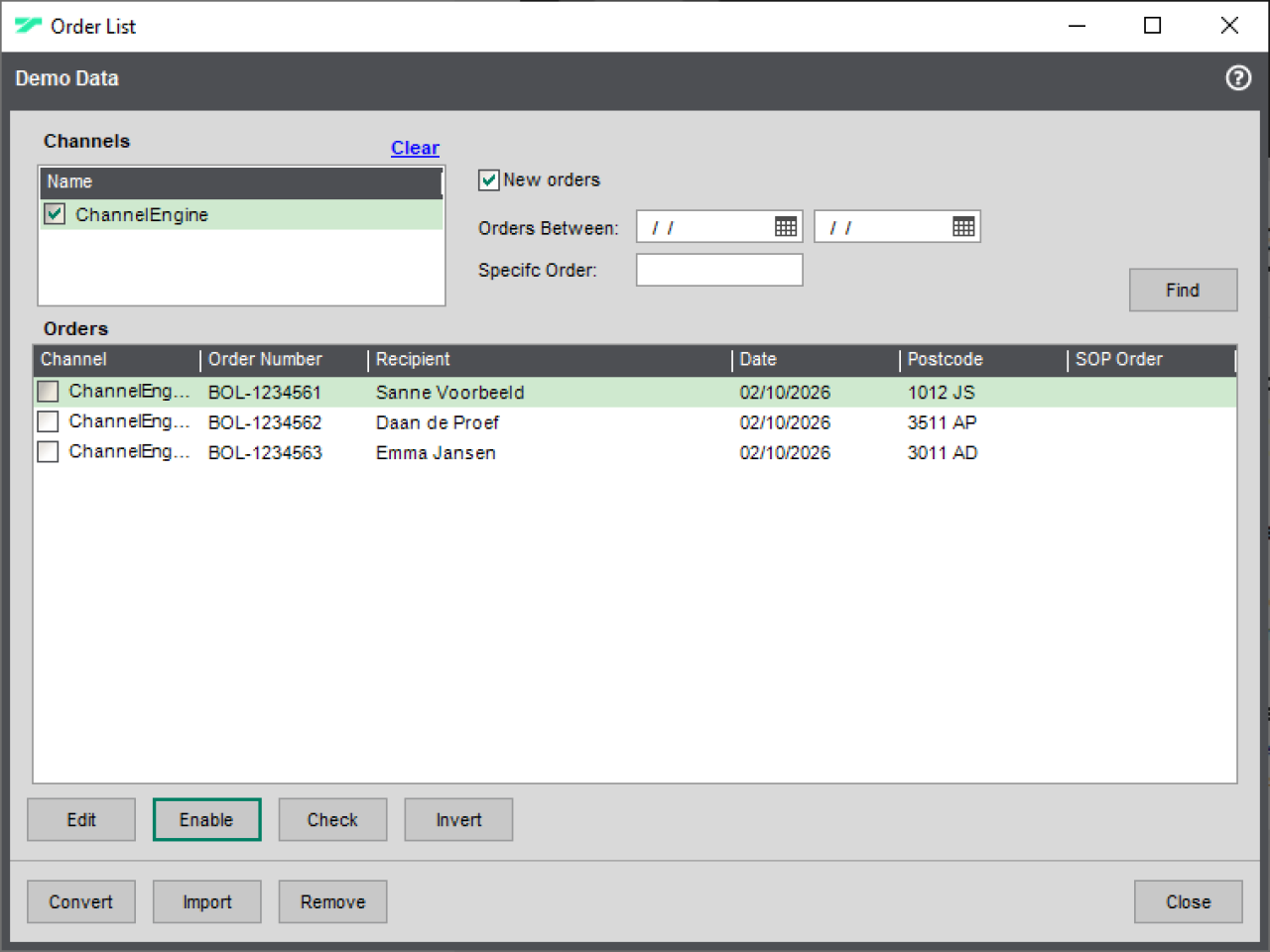1270x952 pixels.
Task: Click the date in Daan de Proef row
Action: tap(785, 422)
